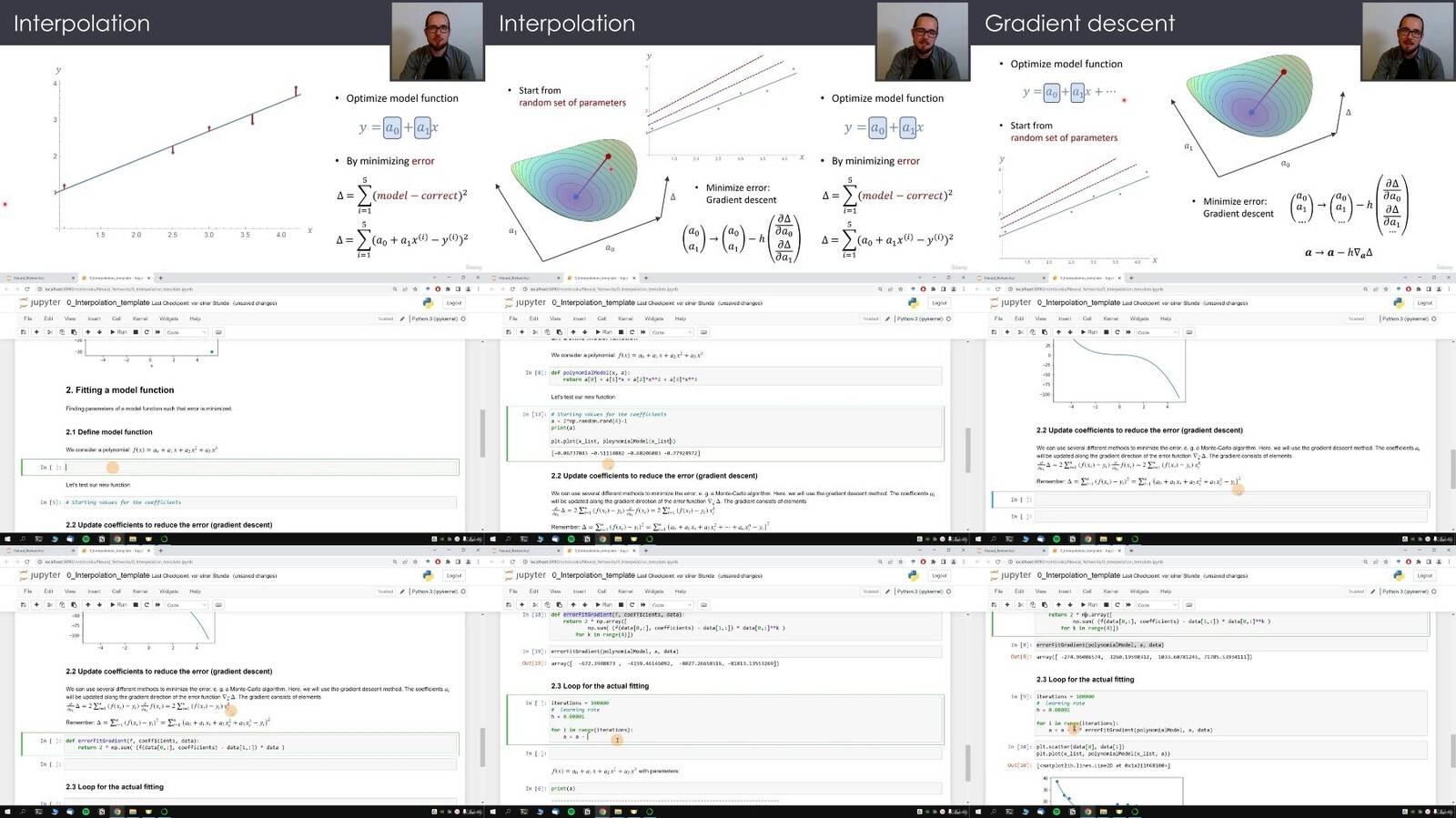The width and height of the screenshot is (1456, 818).
Task: Open Windows Start button under the notebook with empty 2.1 cell
Action: pyautogui.click(x=7, y=539)
